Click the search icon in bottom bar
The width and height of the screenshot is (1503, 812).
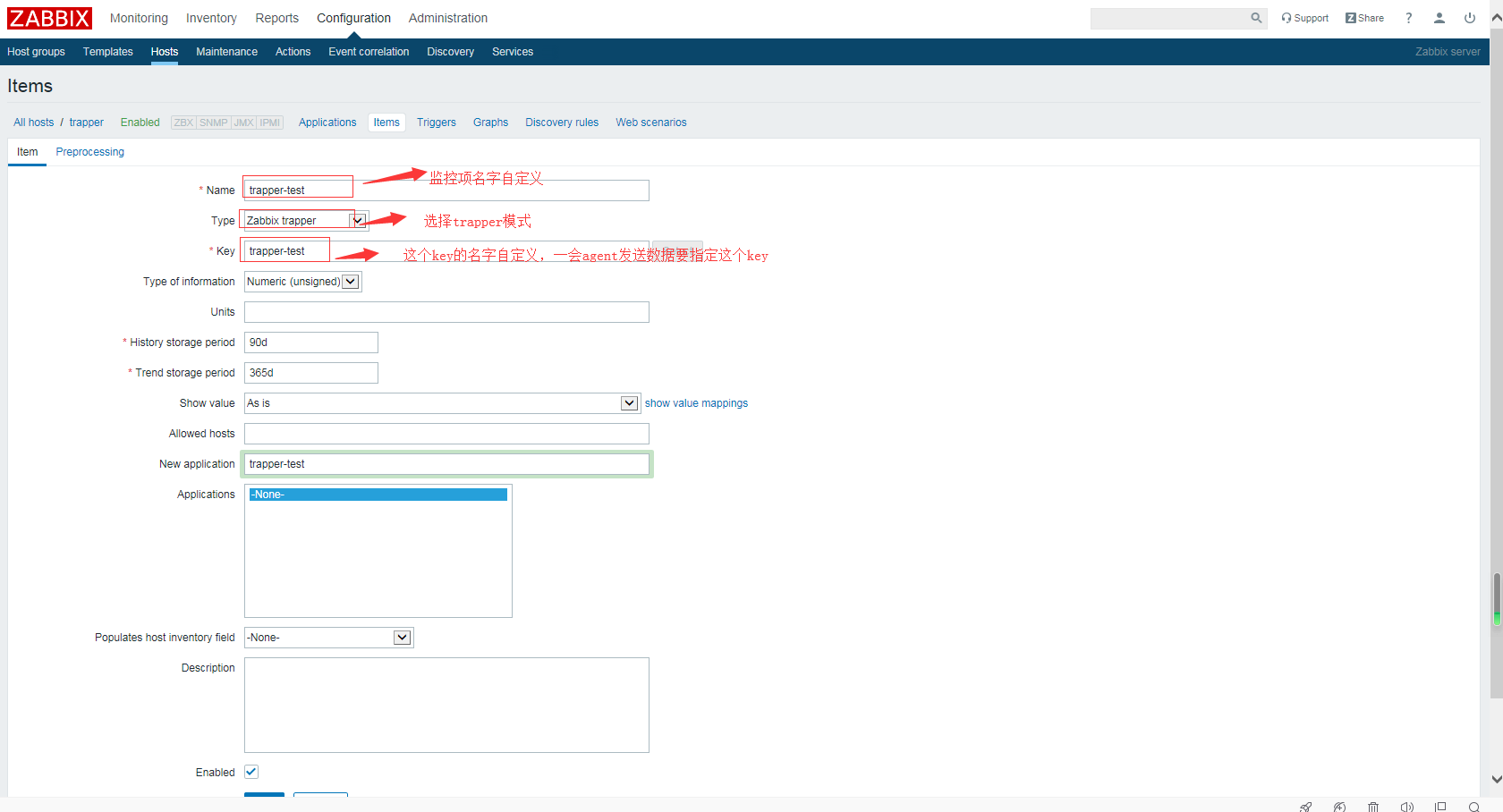1473,807
